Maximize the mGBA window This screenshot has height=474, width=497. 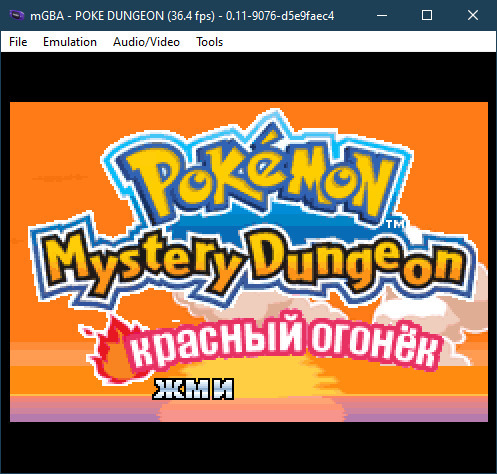pyautogui.click(x=427, y=15)
